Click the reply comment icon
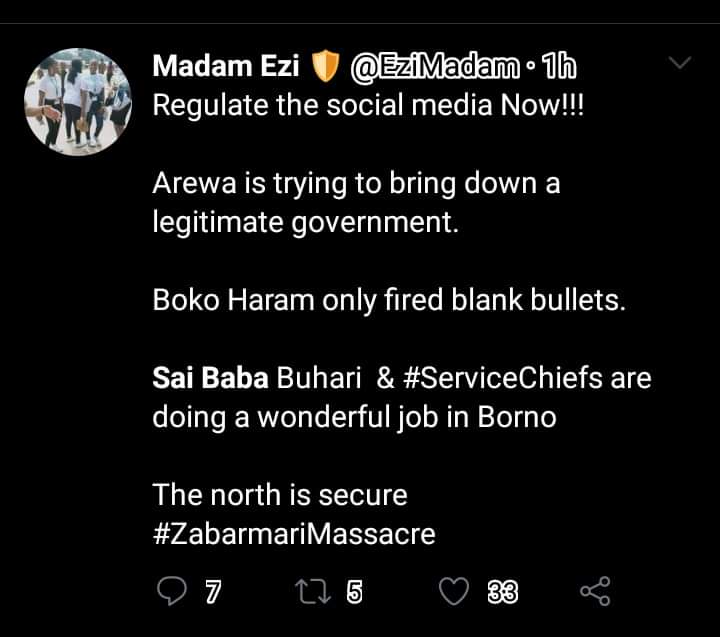720x637 pixels. point(172,592)
